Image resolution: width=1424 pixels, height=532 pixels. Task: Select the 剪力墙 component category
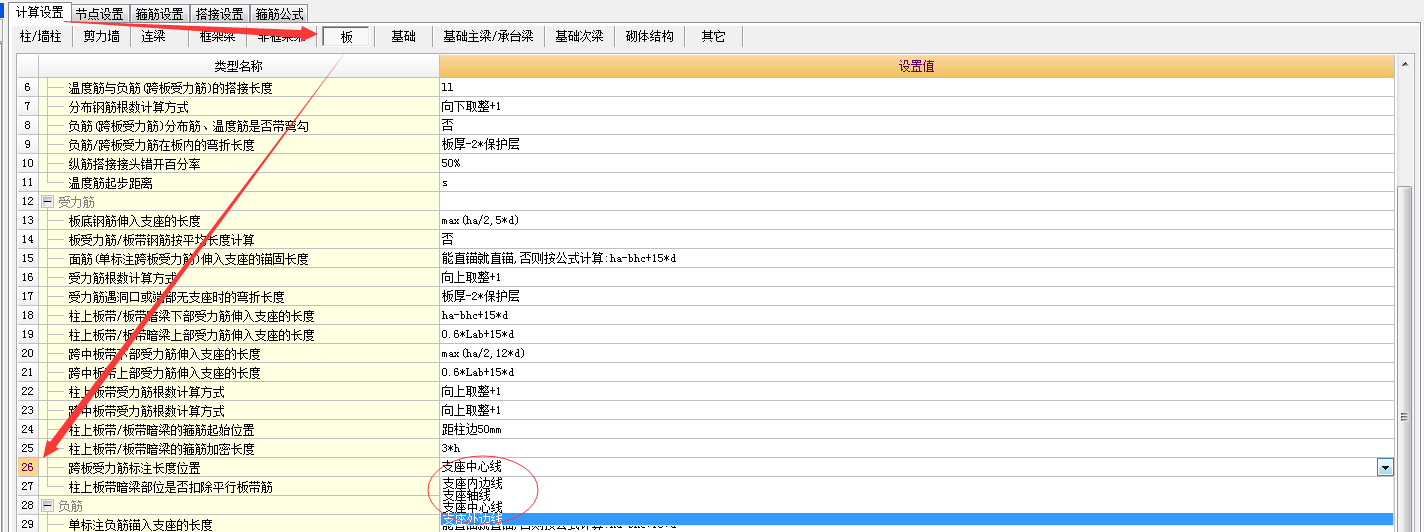tap(101, 36)
